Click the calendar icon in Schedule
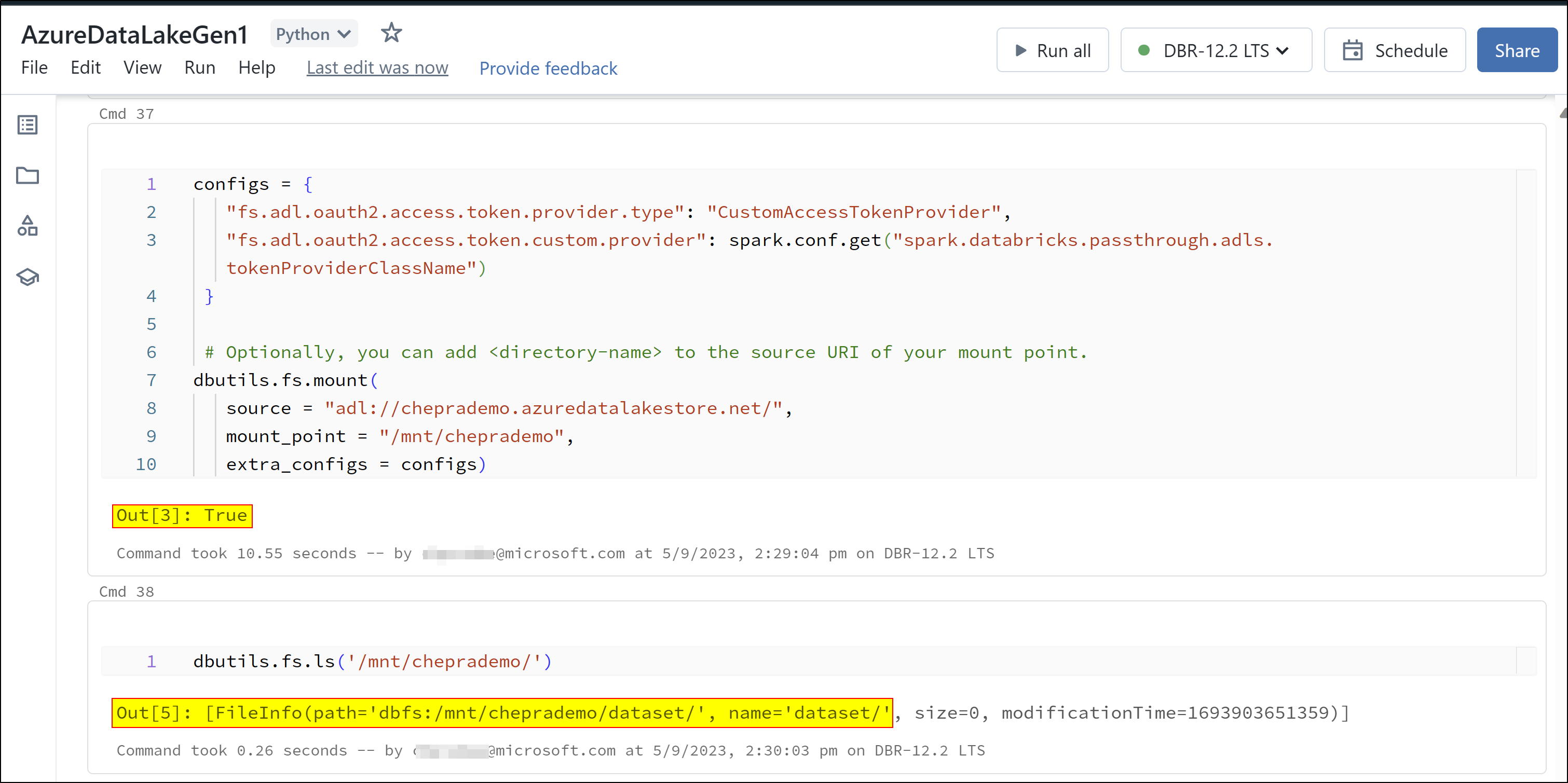The image size is (1568, 783). [1352, 50]
